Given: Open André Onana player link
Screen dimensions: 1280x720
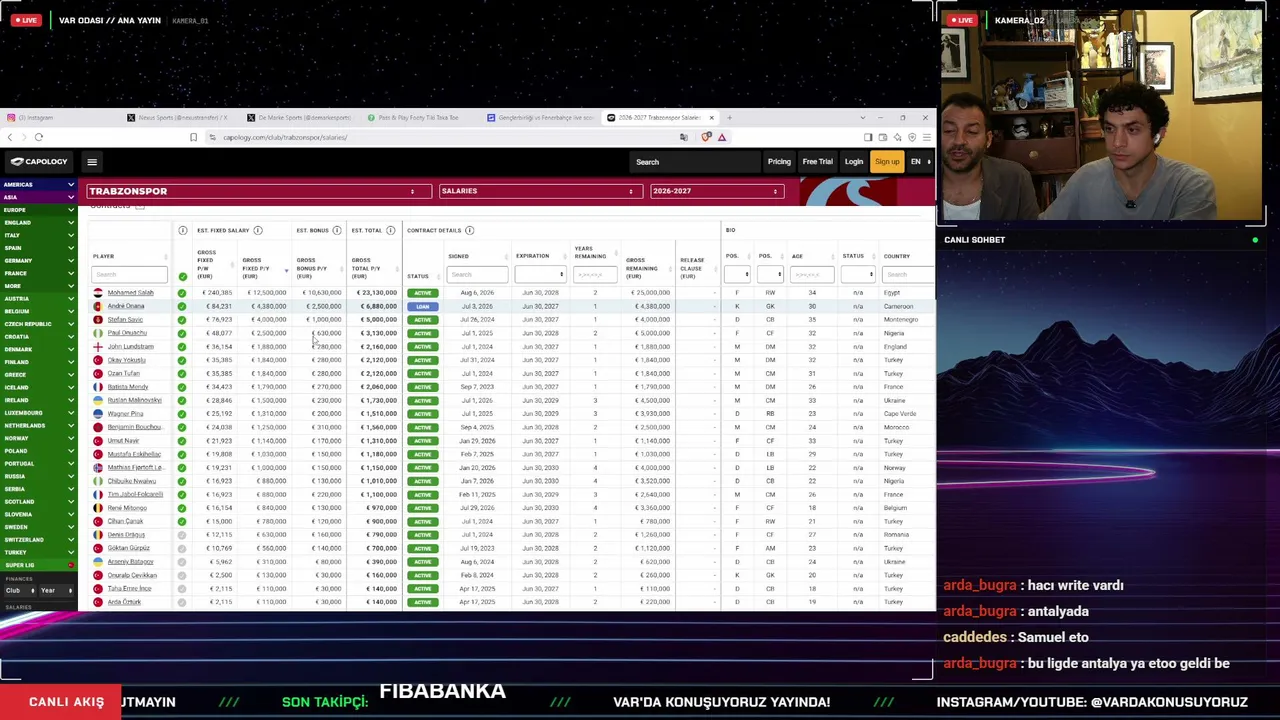Looking at the screenshot, I should tap(126, 306).
